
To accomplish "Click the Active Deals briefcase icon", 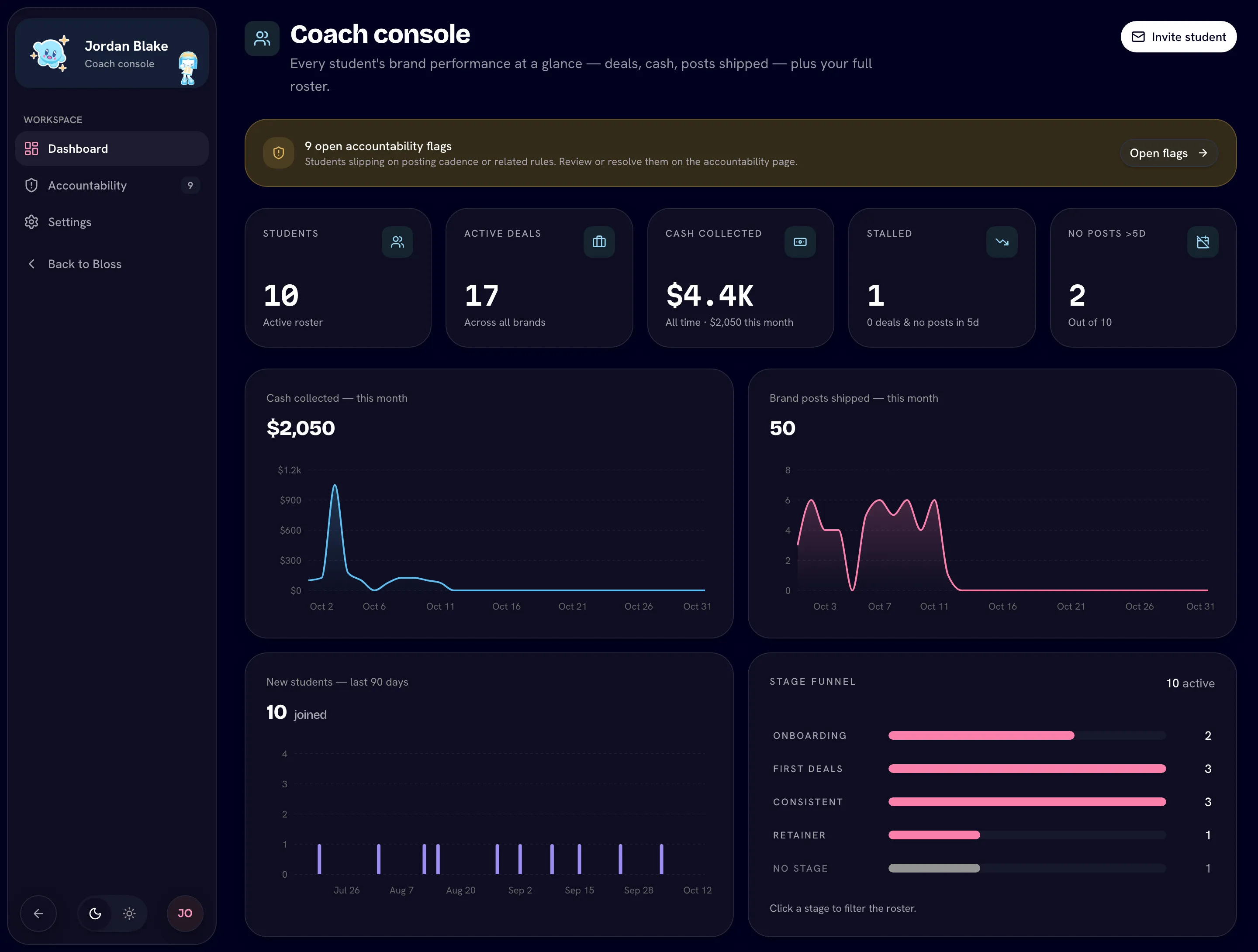I will coord(599,241).
